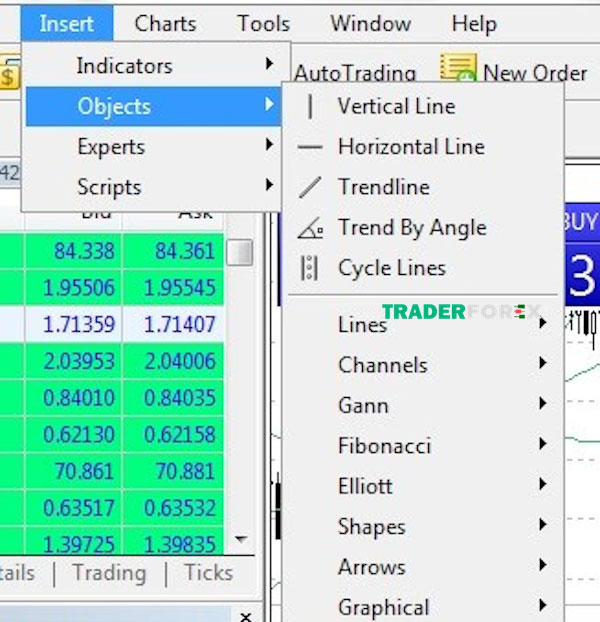Select ask value 2.04006
600x622 pixels.
[180, 361]
